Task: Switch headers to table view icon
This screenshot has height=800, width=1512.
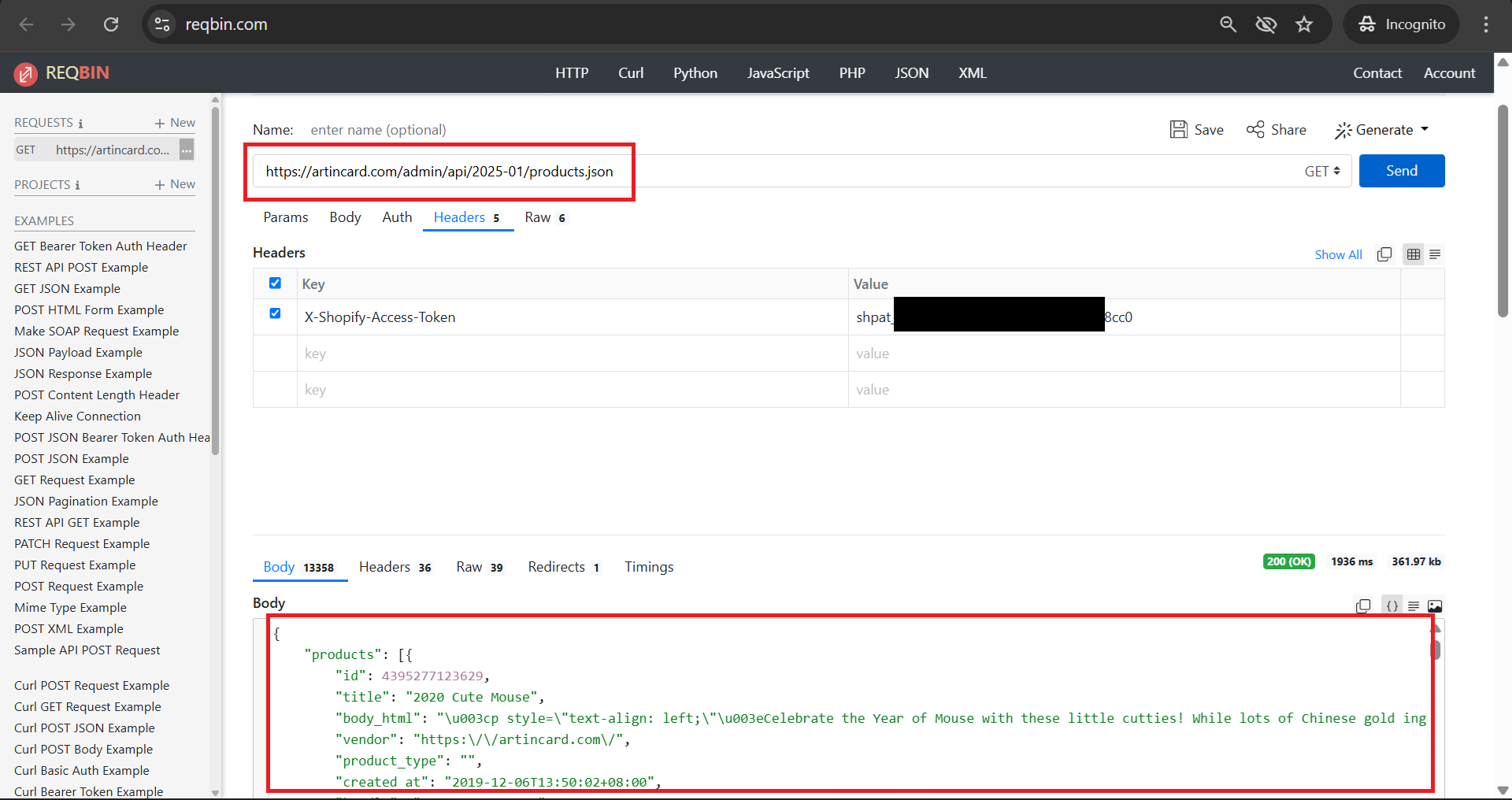Action: coord(1414,254)
